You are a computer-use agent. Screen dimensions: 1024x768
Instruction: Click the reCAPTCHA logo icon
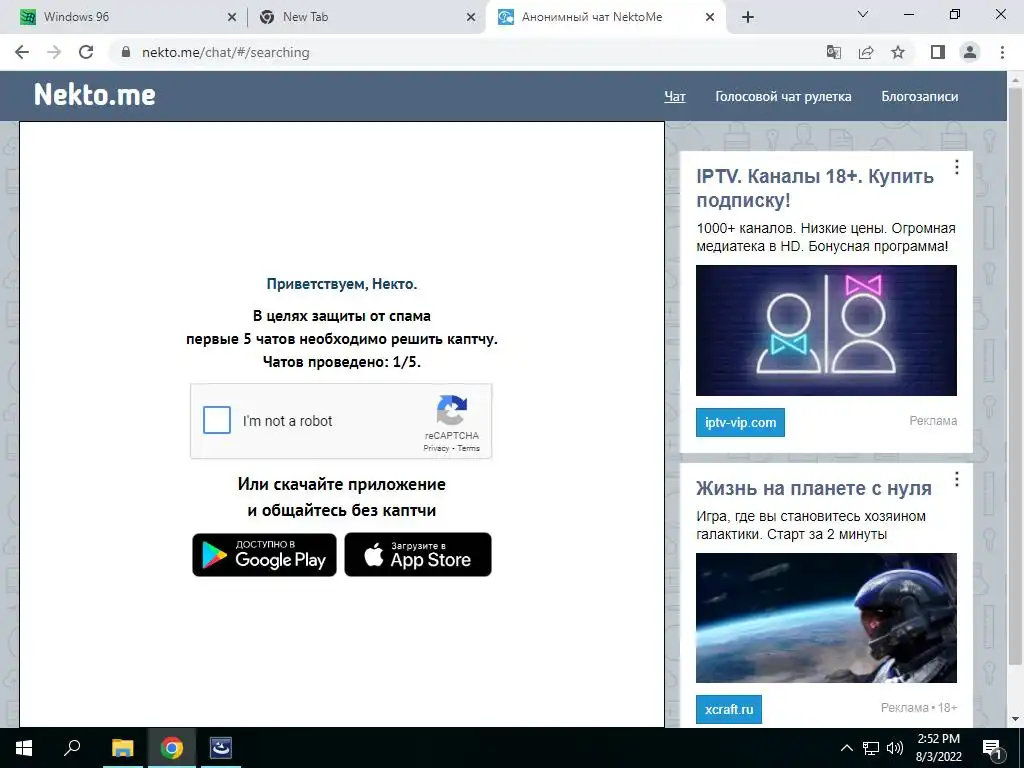pyautogui.click(x=452, y=410)
